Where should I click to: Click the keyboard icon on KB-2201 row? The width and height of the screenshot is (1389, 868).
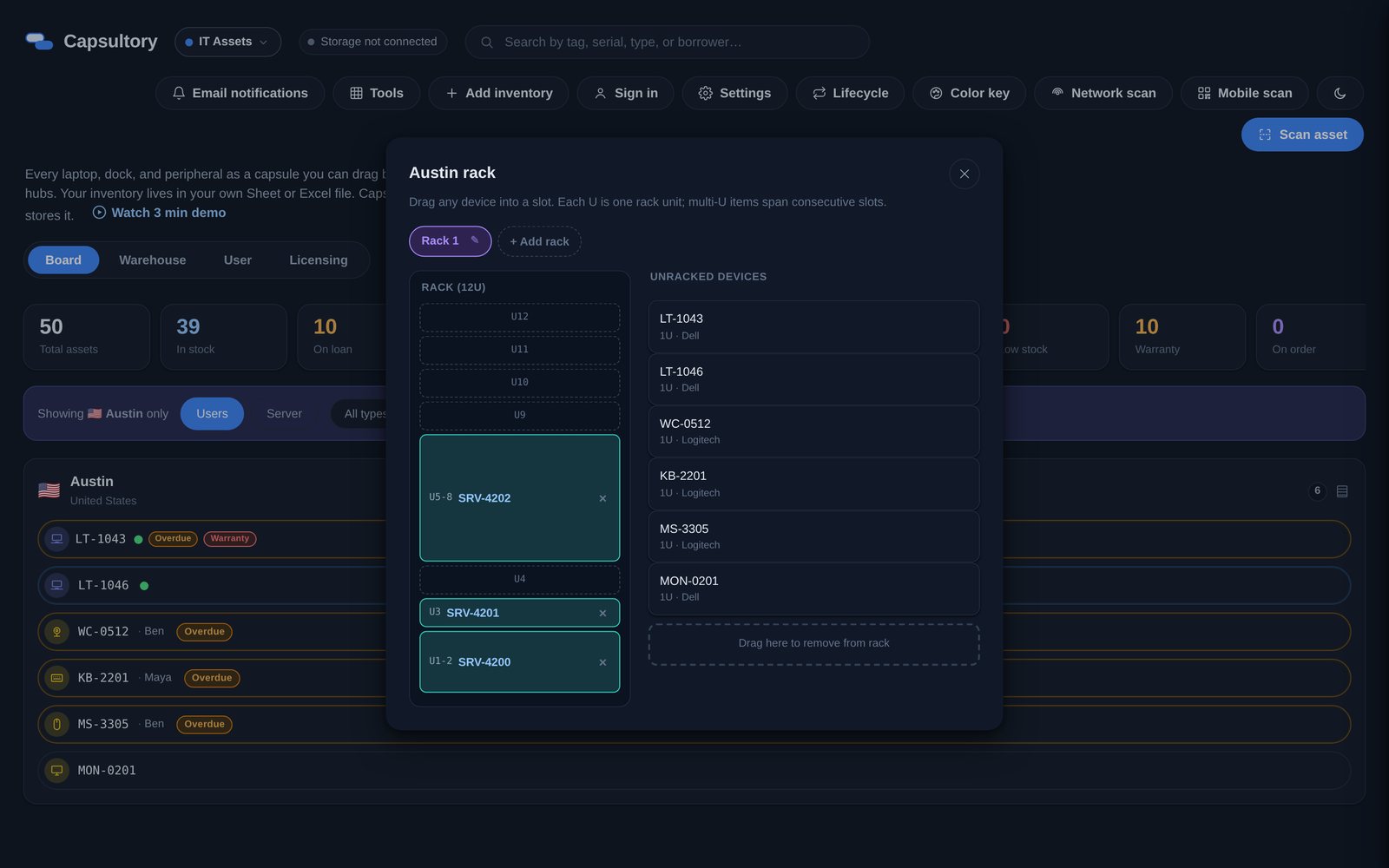pos(56,678)
